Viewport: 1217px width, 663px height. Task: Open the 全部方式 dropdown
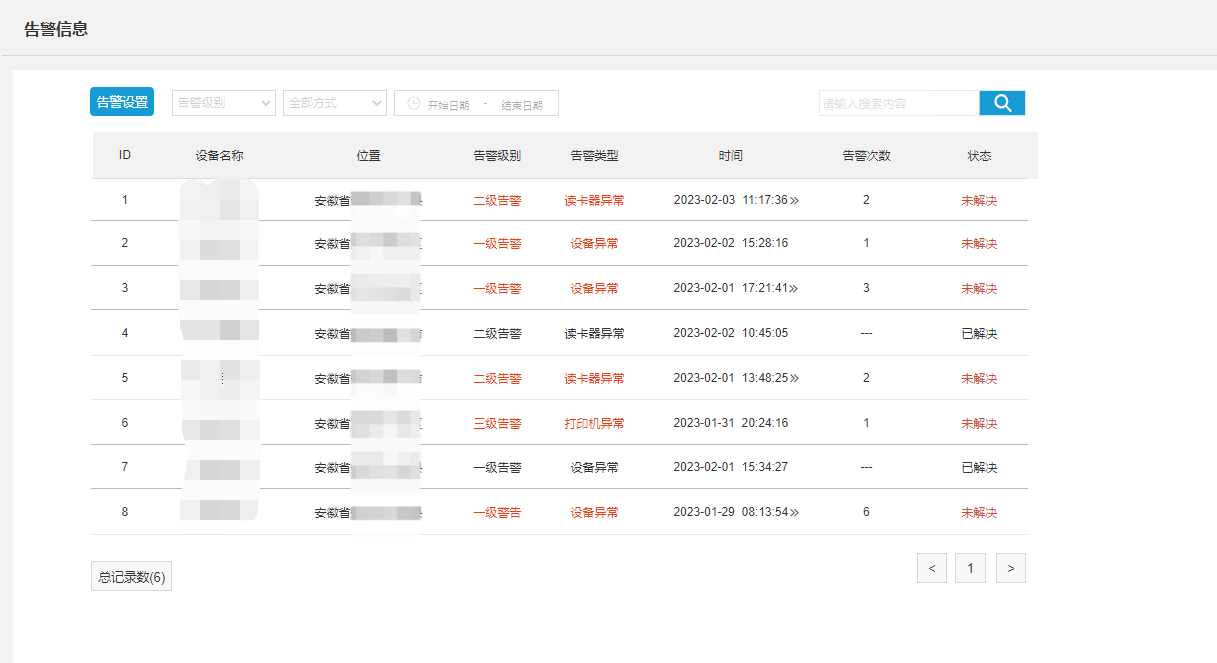click(335, 103)
